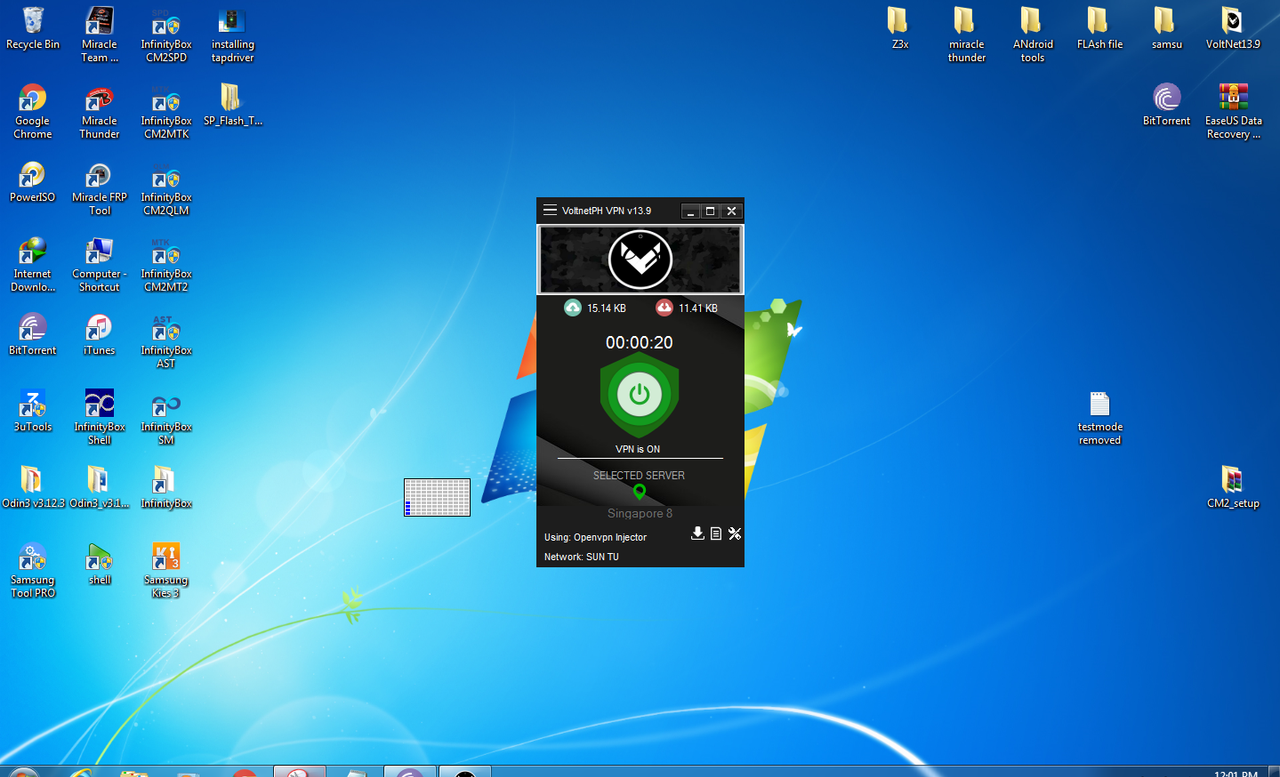Select the Samsung Tool PRO shortcut

33,570
